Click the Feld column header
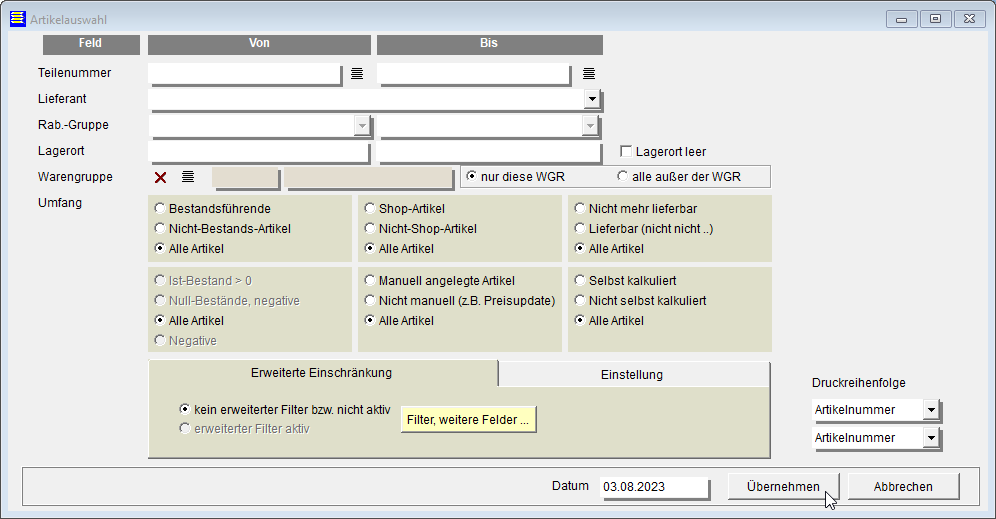The width and height of the screenshot is (996, 519). (91, 44)
